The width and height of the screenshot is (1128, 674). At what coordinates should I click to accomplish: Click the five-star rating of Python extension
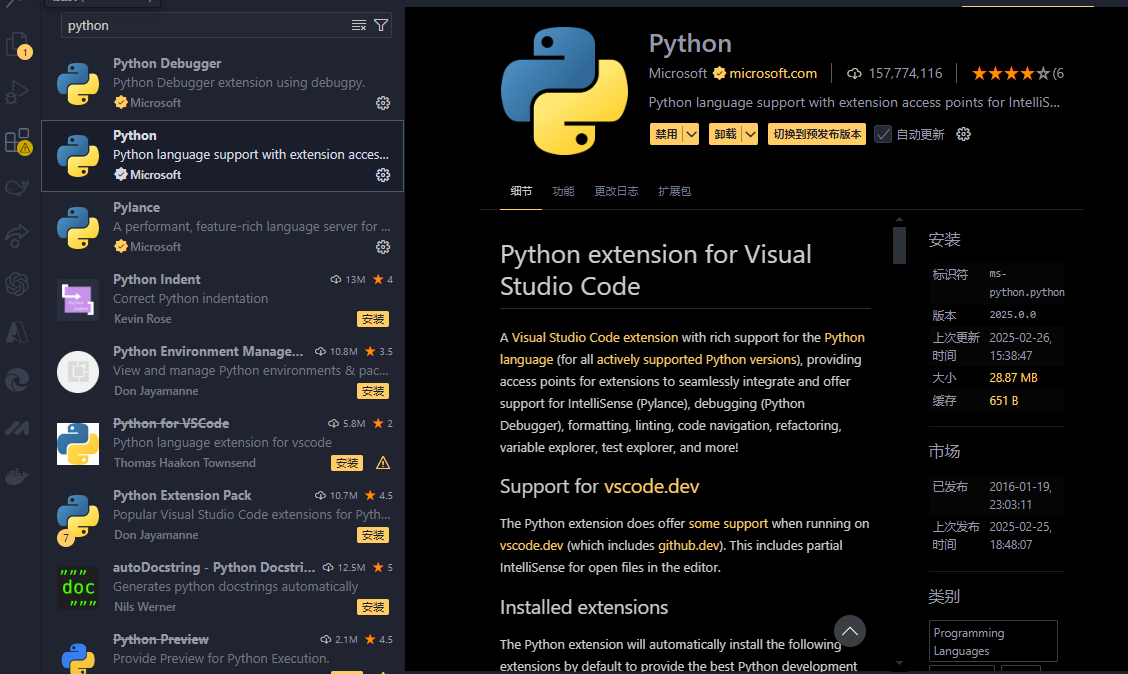pyautogui.click(x=1011, y=73)
